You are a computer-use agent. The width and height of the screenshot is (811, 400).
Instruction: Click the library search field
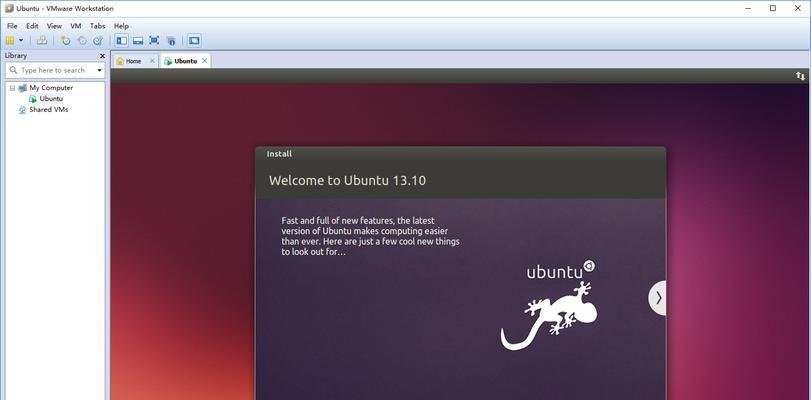coord(55,70)
